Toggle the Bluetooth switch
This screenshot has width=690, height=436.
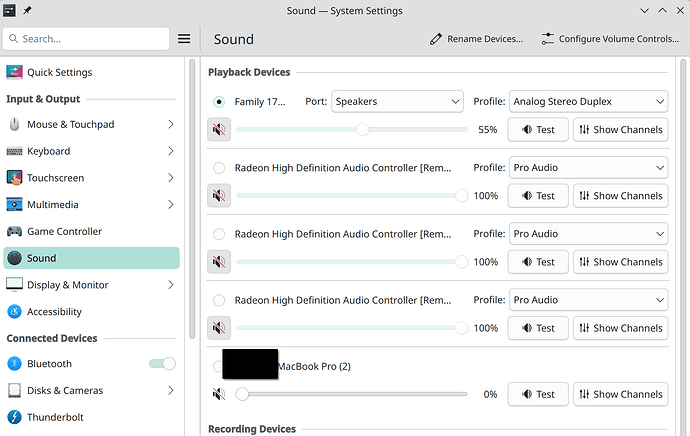162,364
